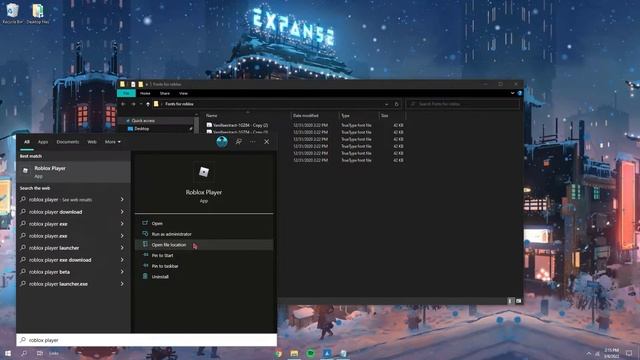The image size is (640, 360).
Task: Open the Home ribbon tab
Action: point(145,93)
